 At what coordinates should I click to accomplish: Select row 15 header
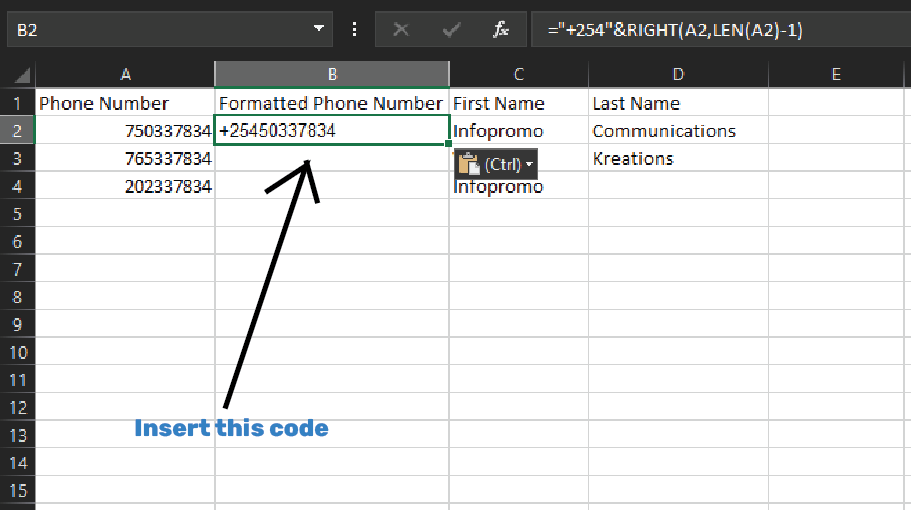[17, 490]
